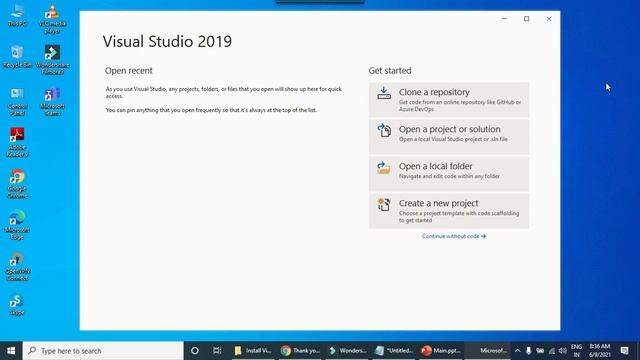Switch to the Main.ppt... PowerPoint taskbar item

click(441, 351)
